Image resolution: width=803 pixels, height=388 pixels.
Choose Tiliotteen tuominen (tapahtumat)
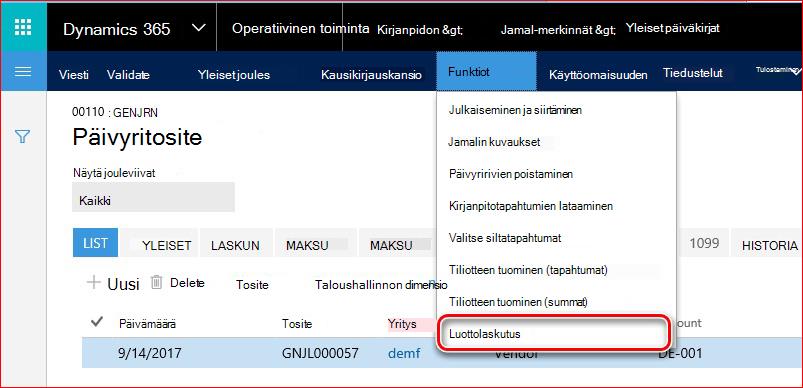point(528,270)
